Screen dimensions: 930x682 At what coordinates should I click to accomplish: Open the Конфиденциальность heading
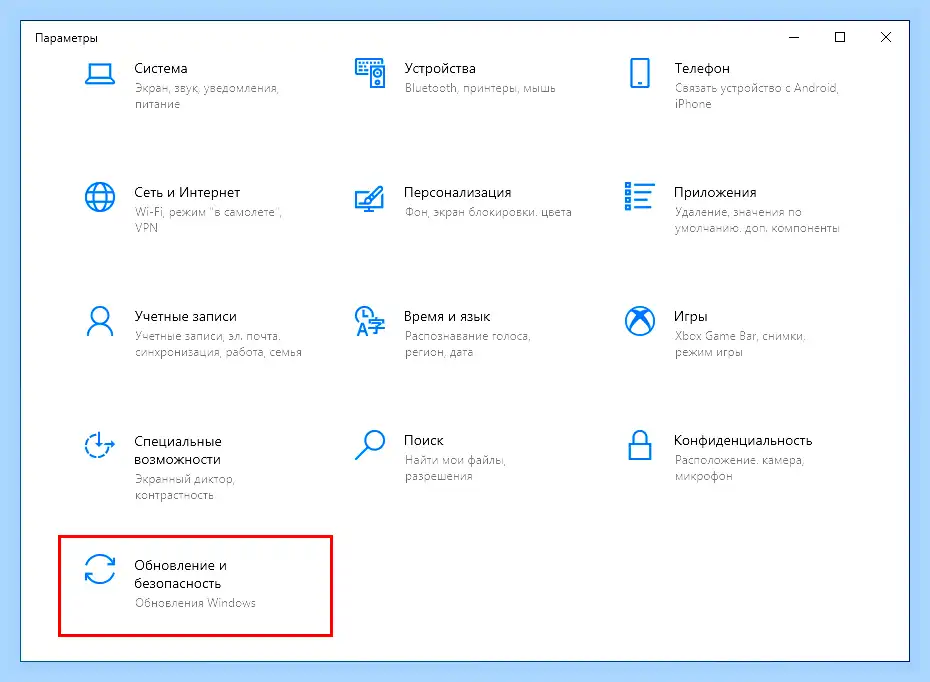pos(743,441)
